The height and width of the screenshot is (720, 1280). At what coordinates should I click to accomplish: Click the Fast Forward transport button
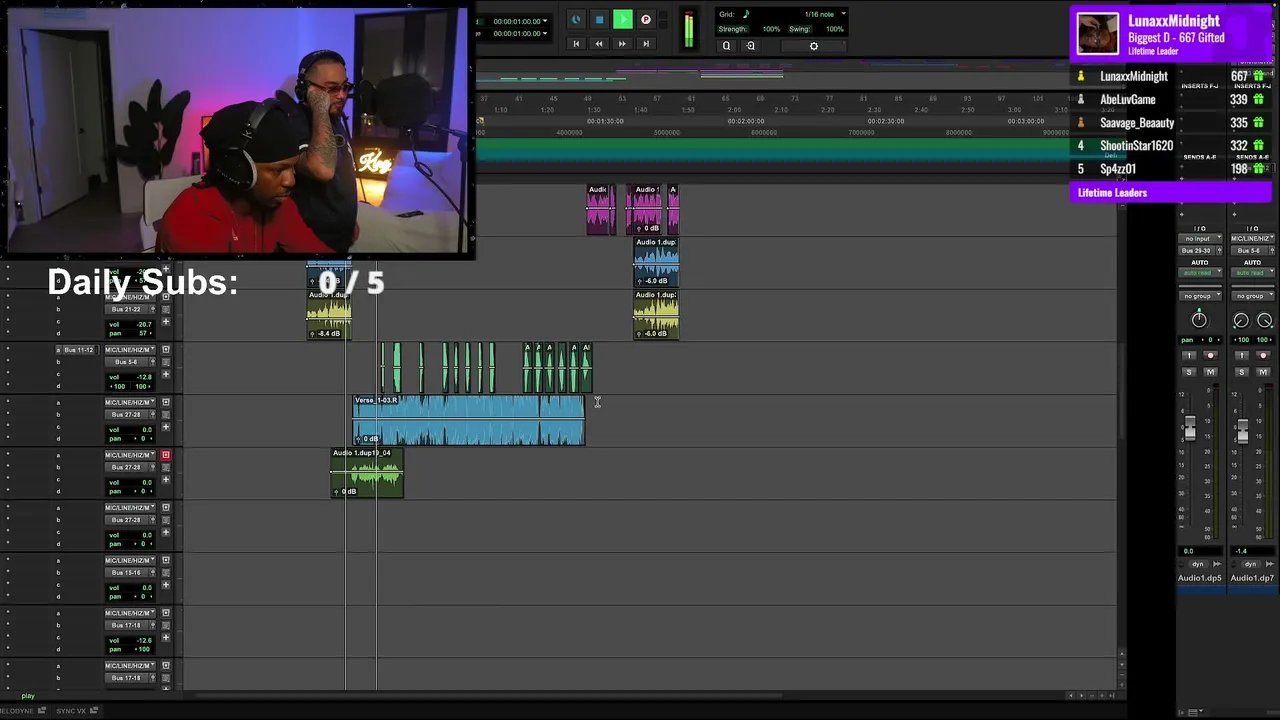coord(622,44)
